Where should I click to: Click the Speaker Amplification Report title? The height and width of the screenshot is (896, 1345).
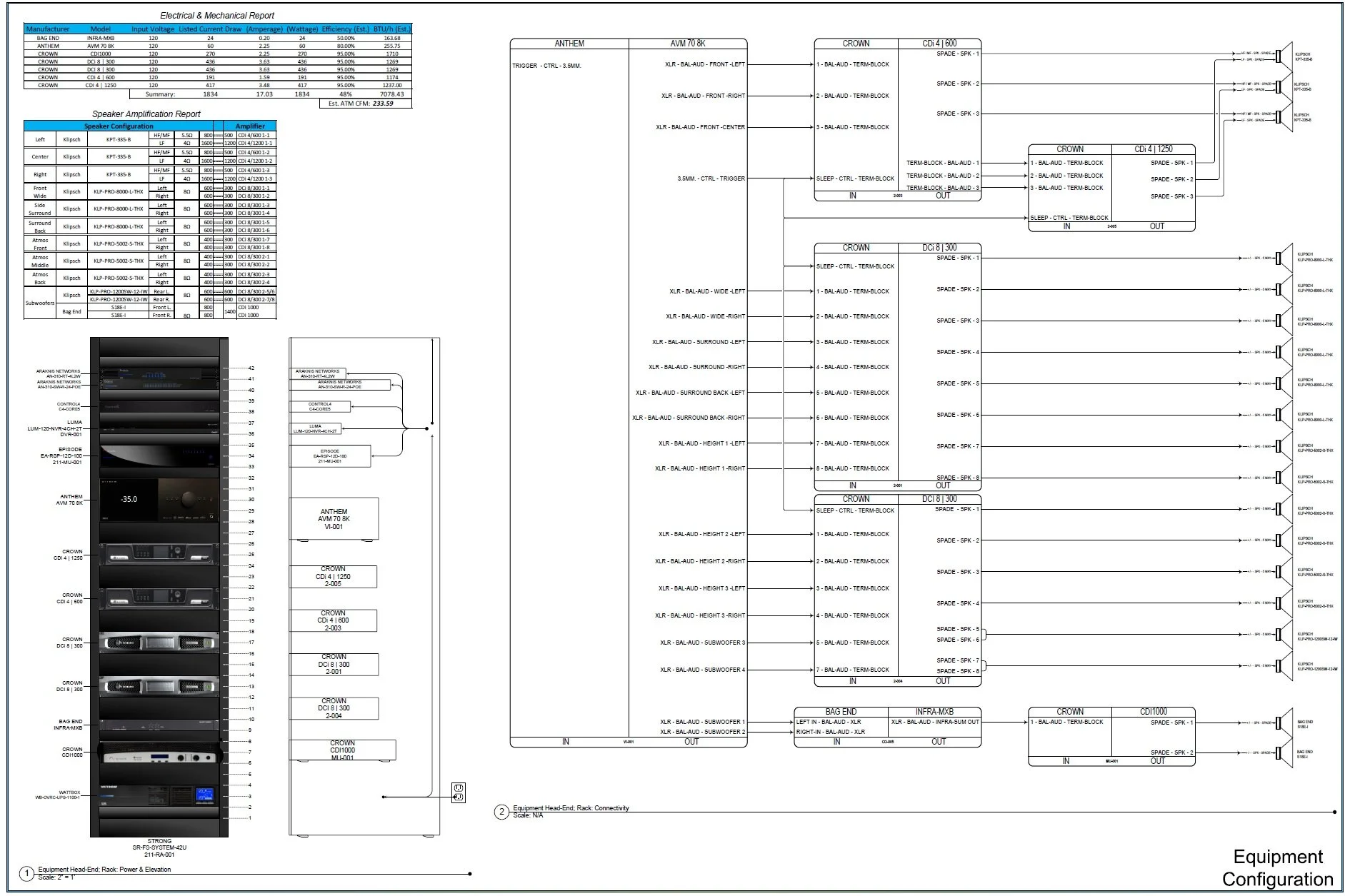click(x=146, y=114)
